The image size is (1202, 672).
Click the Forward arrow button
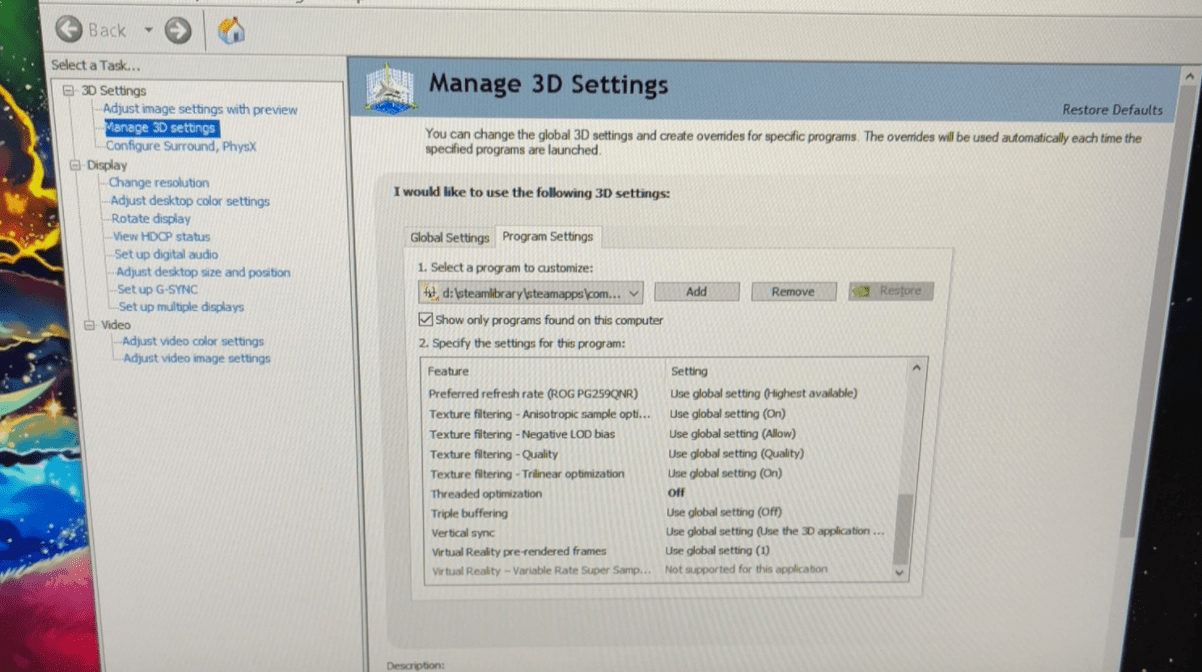tap(178, 31)
